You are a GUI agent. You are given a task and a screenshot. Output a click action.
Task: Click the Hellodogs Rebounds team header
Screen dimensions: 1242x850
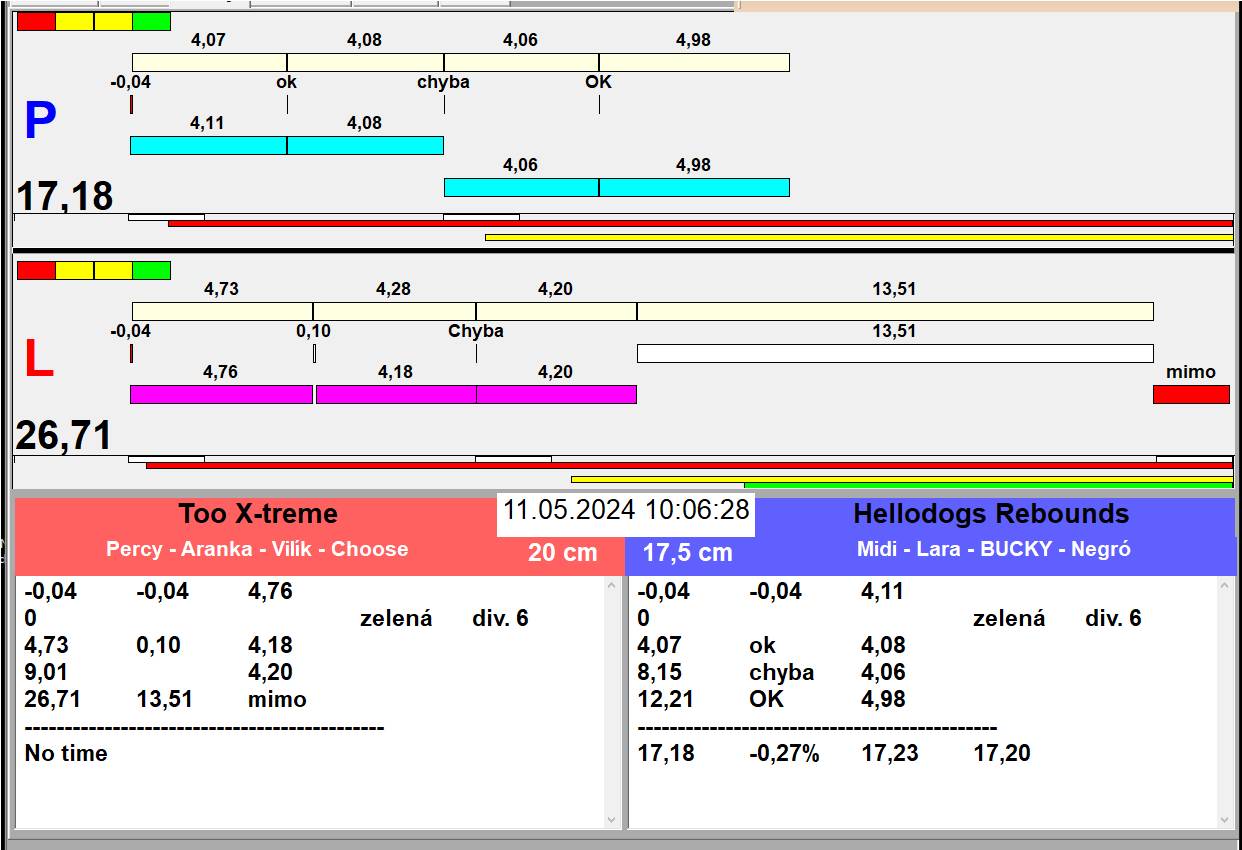990,514
